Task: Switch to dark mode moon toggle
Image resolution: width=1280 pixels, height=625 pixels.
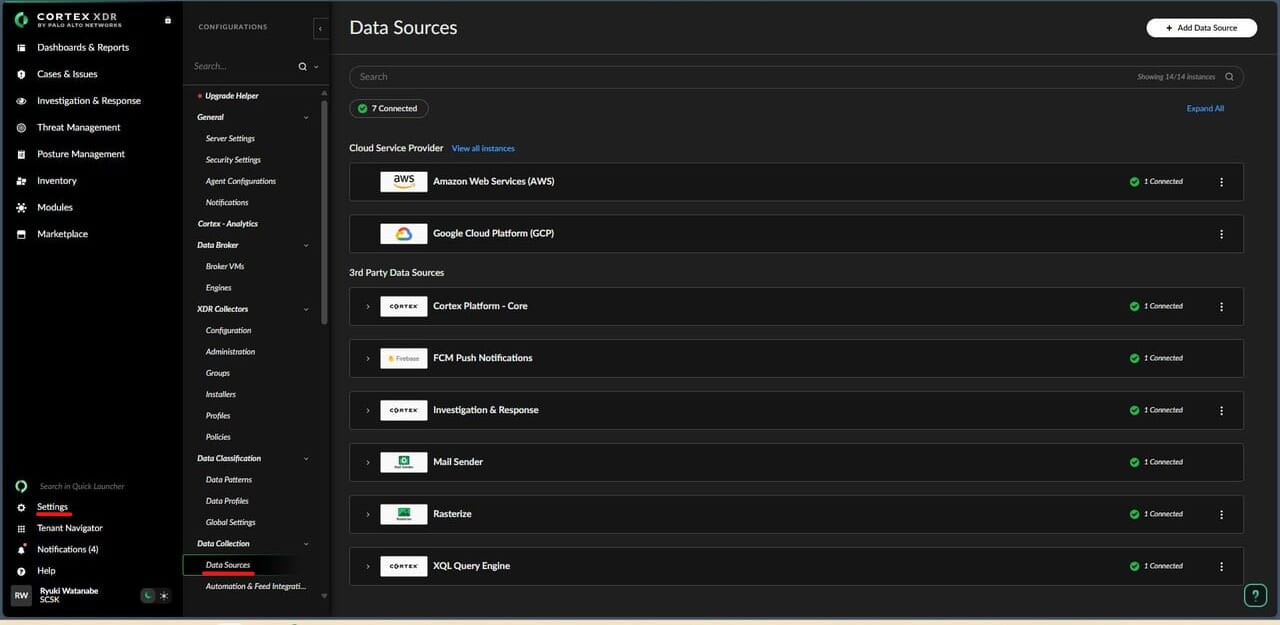Action: (148, 596)
